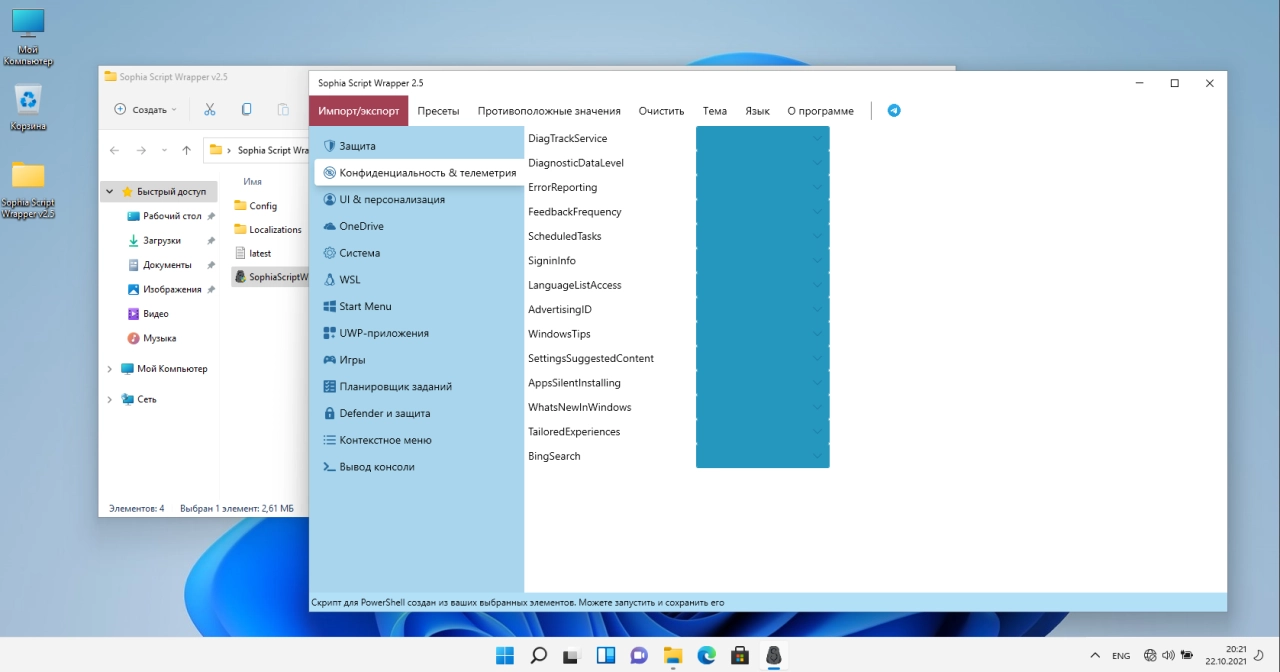Screen dimensions: 1280x672
Task: Click the Планировщик заданий calendar icon
Action: click(x=330, y=387)
